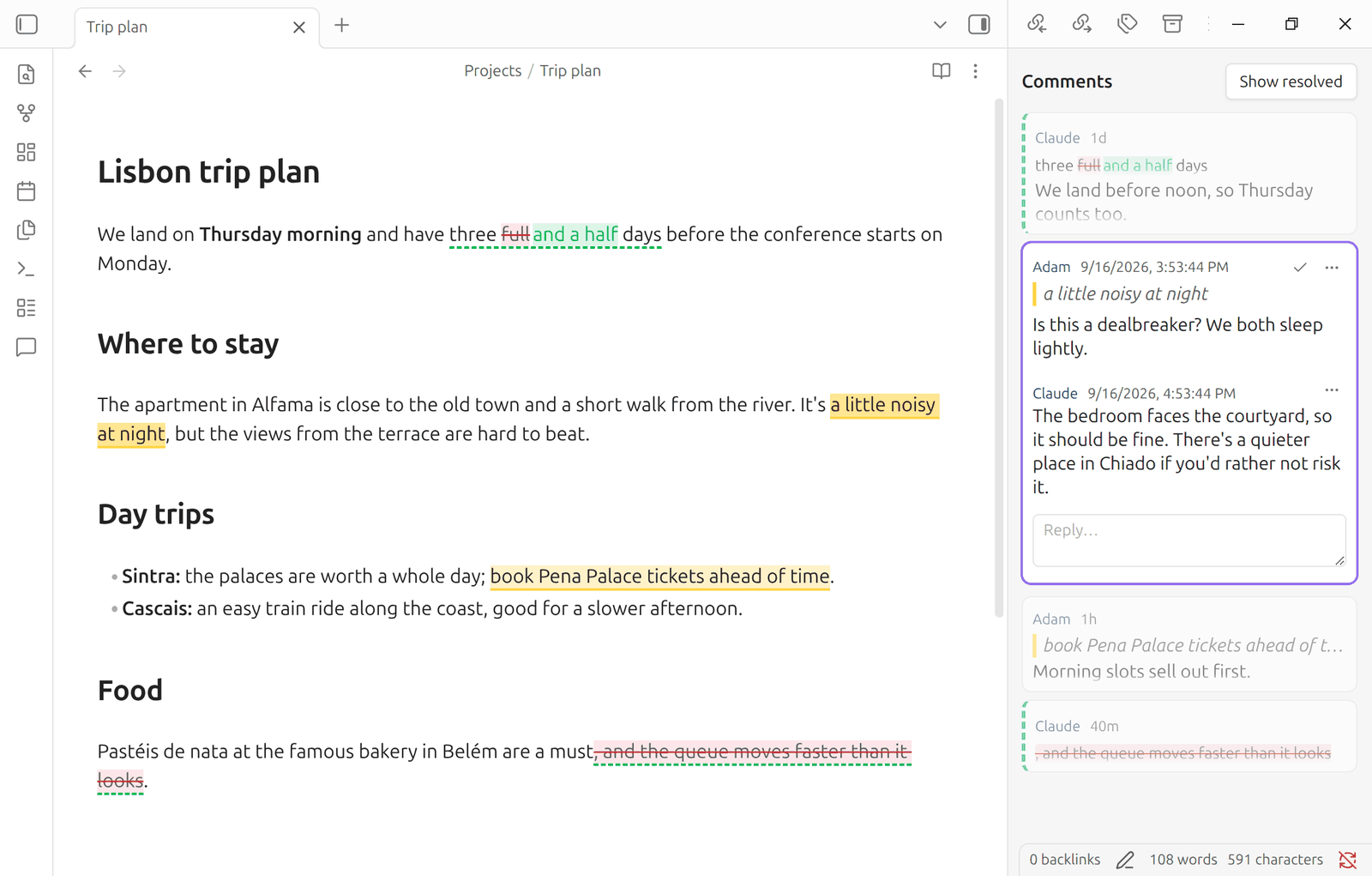This screenshot has width=1372, height=876.
Task: Click the highlighted 'a little noisy' text
Action: (x=884, y=405)
